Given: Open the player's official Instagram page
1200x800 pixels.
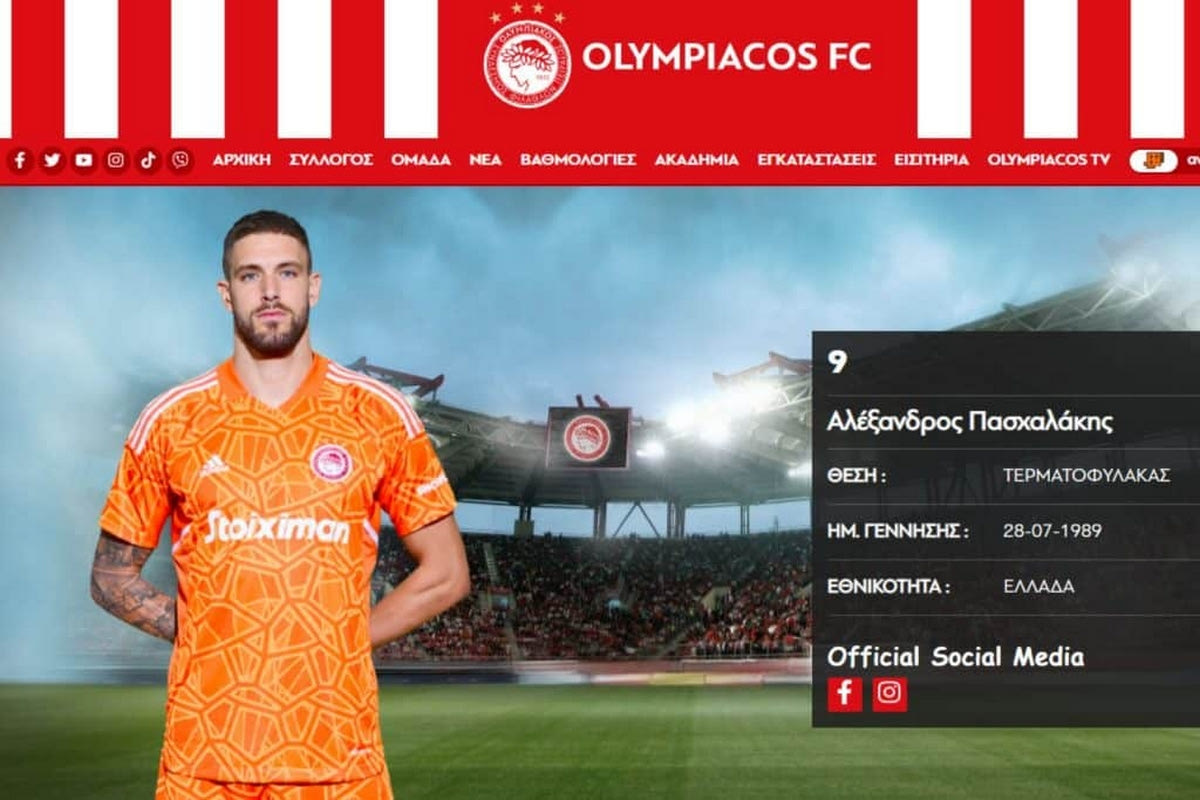Looking at the screenshot, I should [x=890, y=694].
